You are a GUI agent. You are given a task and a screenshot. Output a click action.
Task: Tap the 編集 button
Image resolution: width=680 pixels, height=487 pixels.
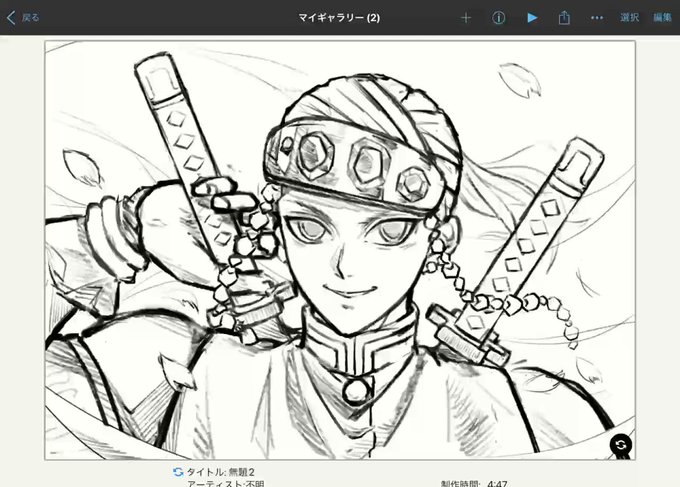point(662,18)
